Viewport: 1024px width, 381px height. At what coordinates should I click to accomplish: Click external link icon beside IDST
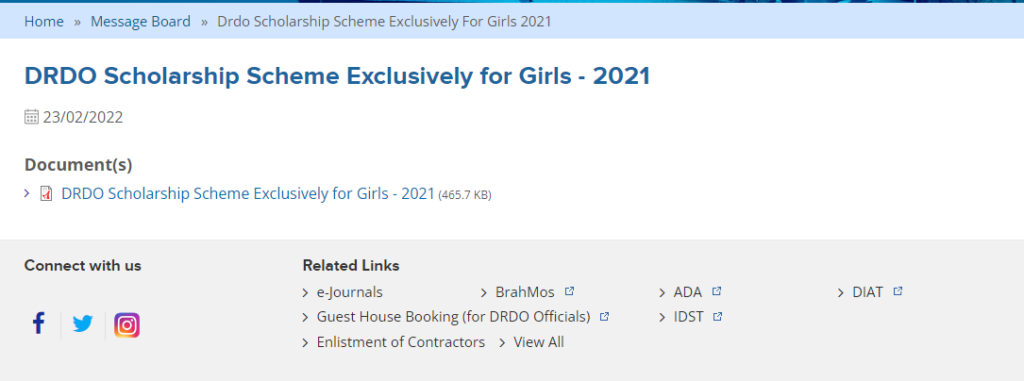718,317
